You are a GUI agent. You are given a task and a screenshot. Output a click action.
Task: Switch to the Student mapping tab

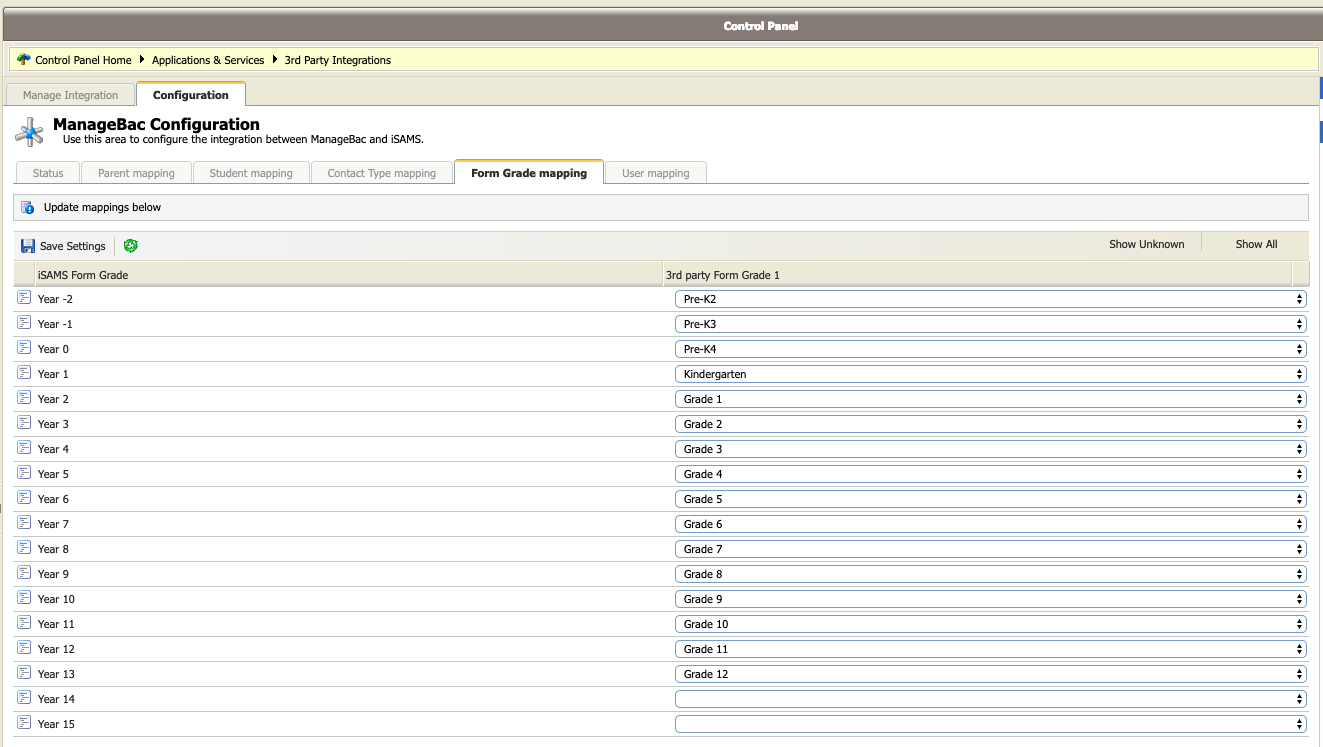[x=251, y=173]
